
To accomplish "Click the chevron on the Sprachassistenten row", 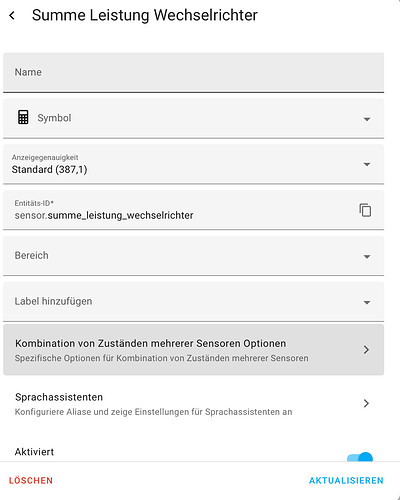I will 366,403.
